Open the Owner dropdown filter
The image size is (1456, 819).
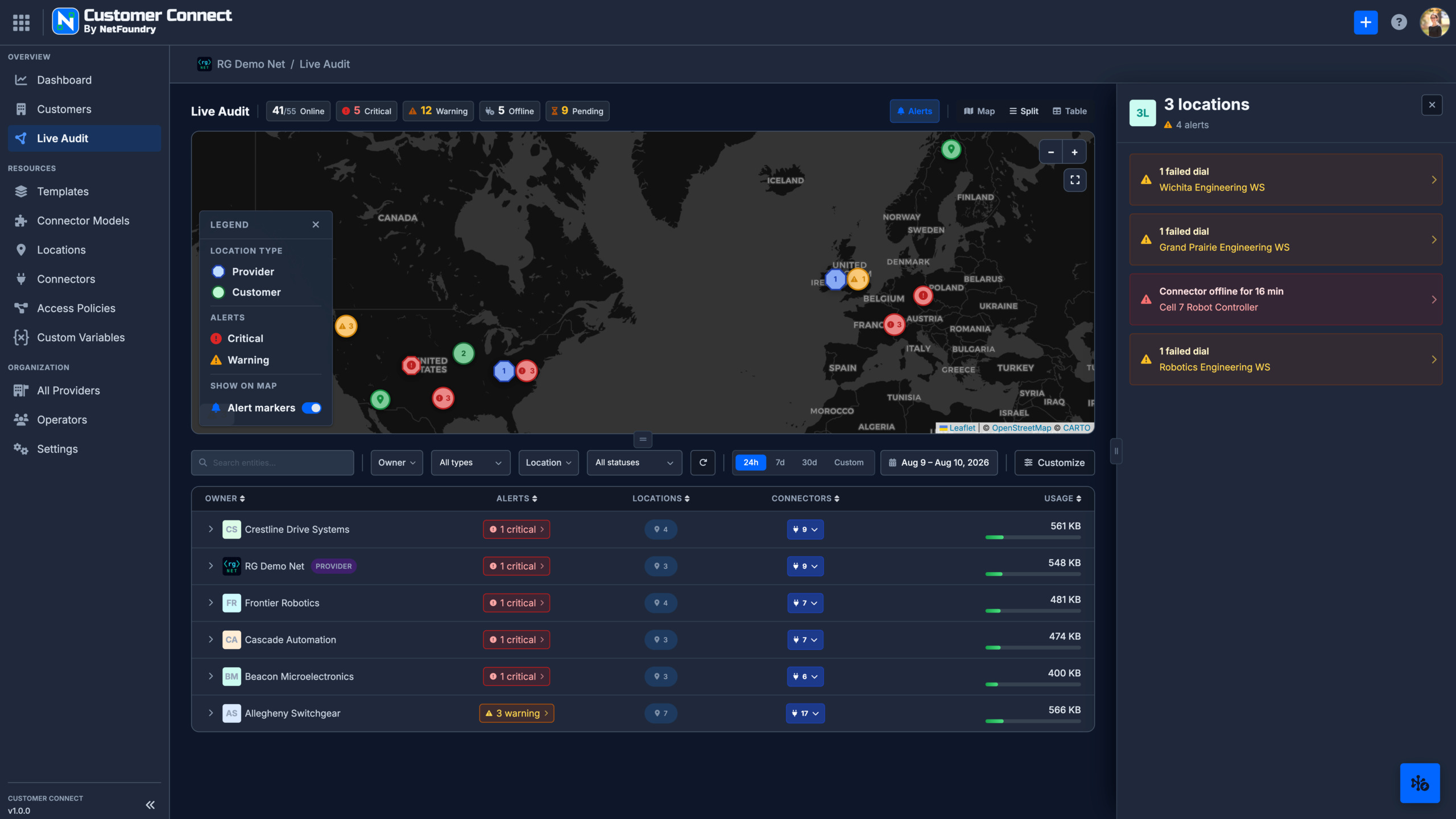(396, 463)
